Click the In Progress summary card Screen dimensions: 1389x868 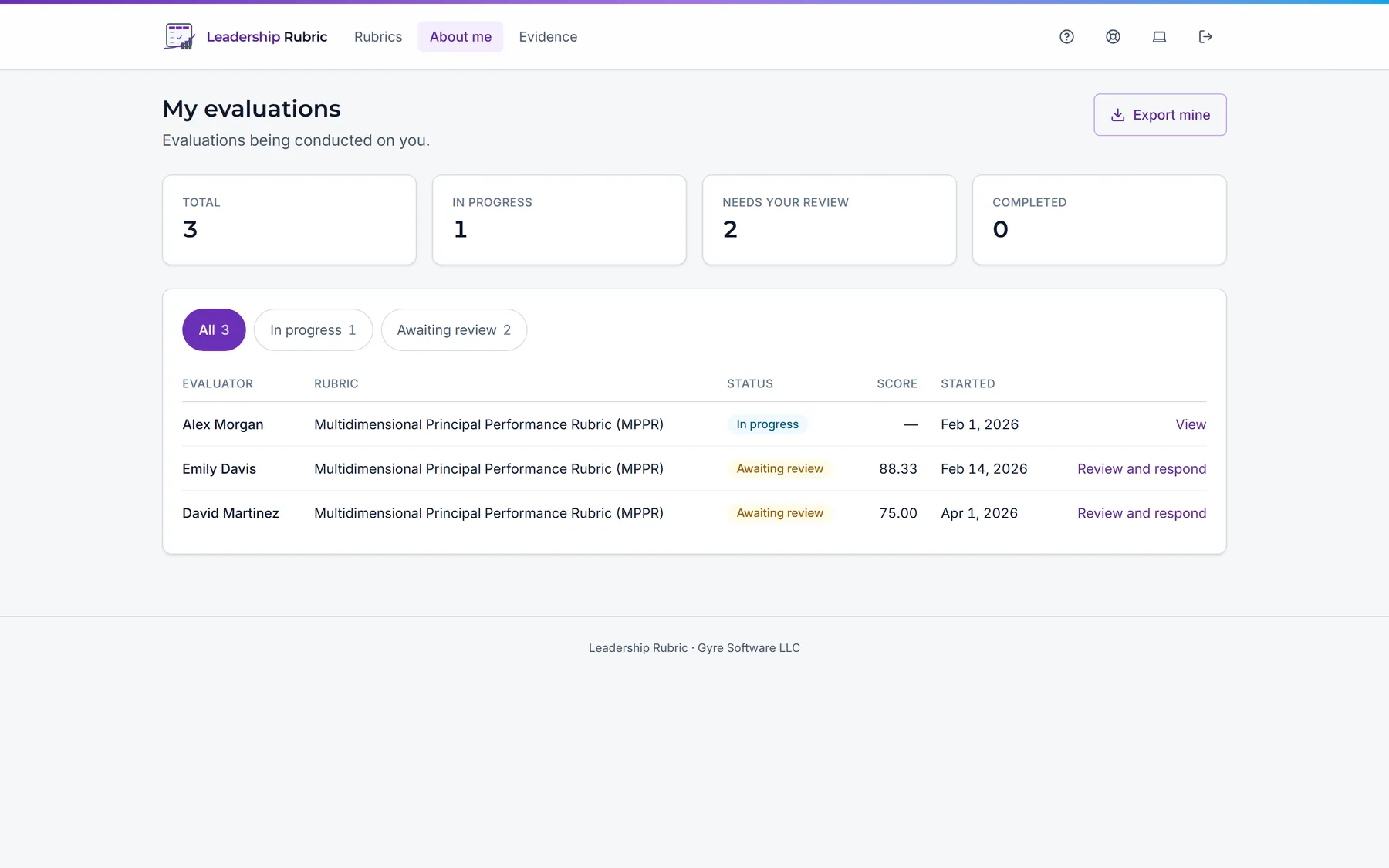point(559,220)
